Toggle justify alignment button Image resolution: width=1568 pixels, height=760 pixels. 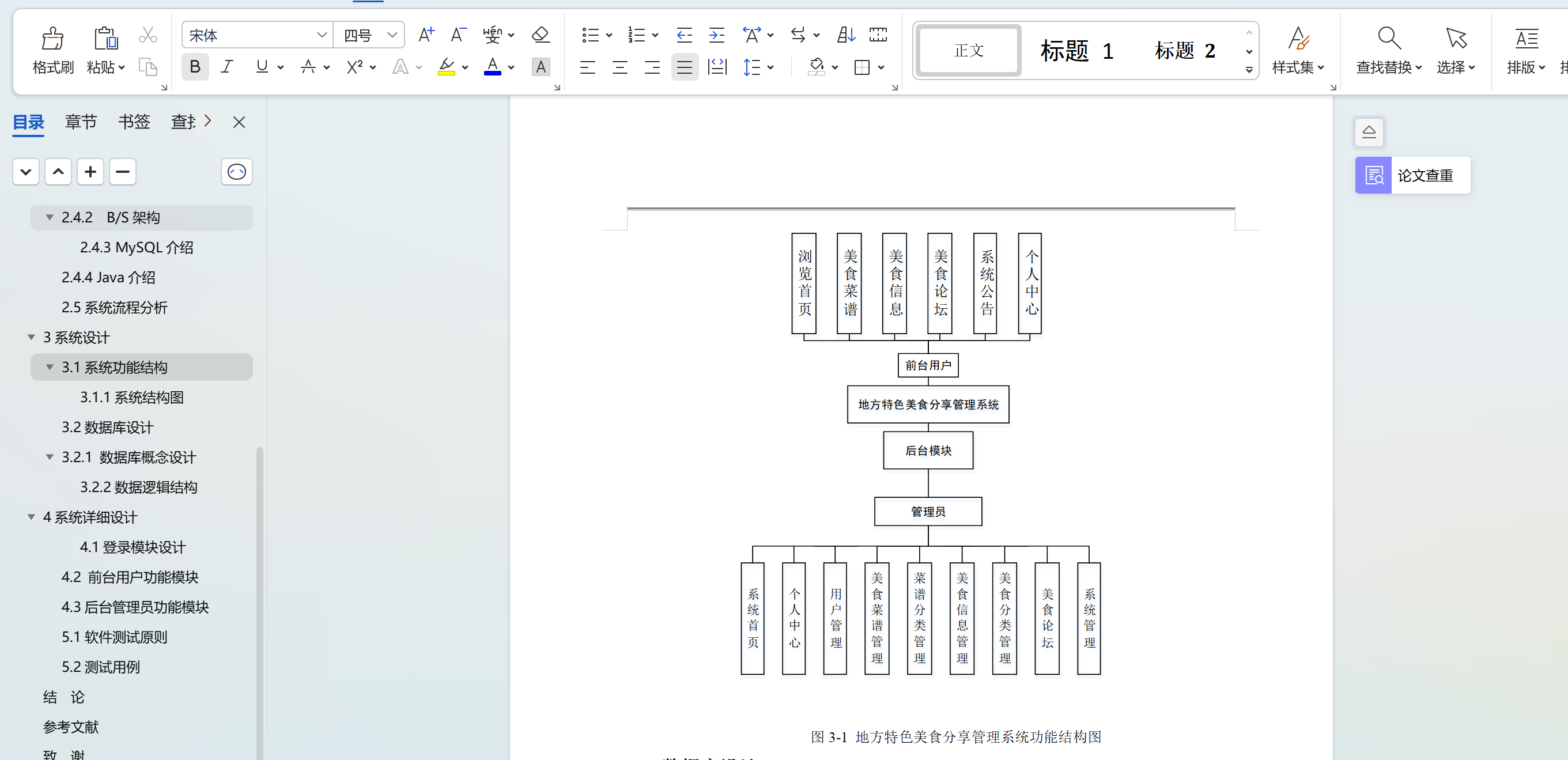pos(684,67)
